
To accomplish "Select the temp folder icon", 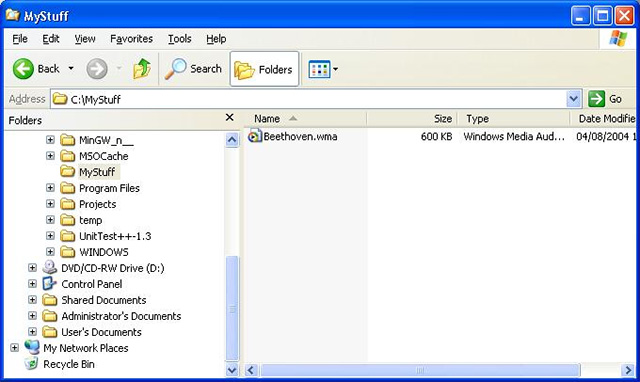I will coord(68,220).
